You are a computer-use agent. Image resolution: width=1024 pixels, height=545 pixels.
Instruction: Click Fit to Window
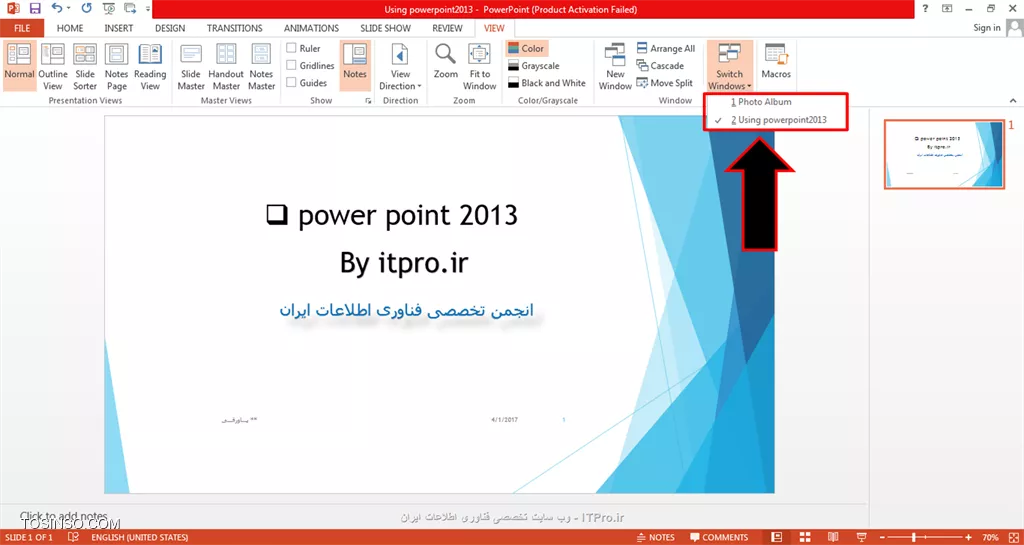(479, 66)
